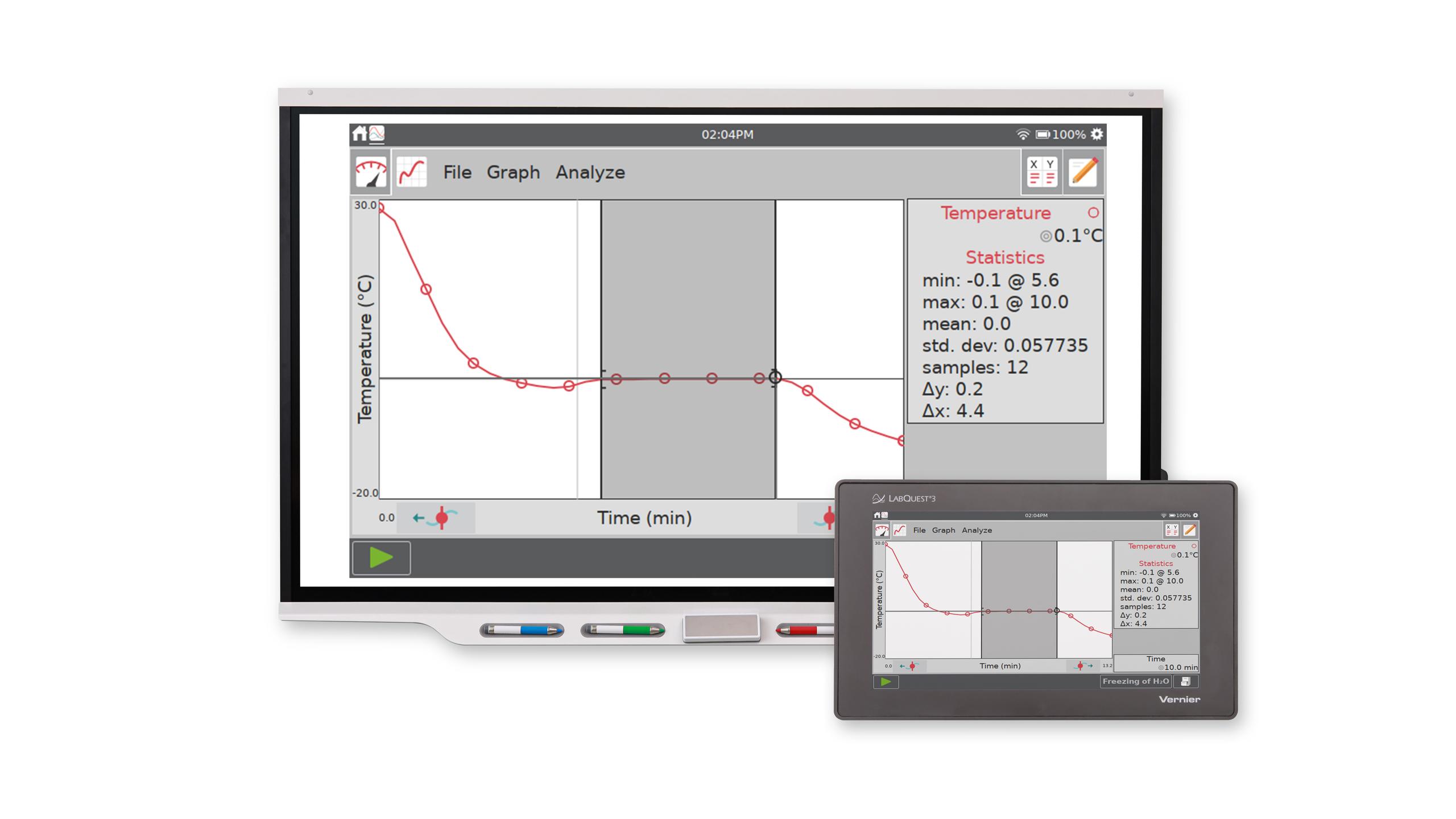Click the meter/gauge view icon

coord(368,171)
